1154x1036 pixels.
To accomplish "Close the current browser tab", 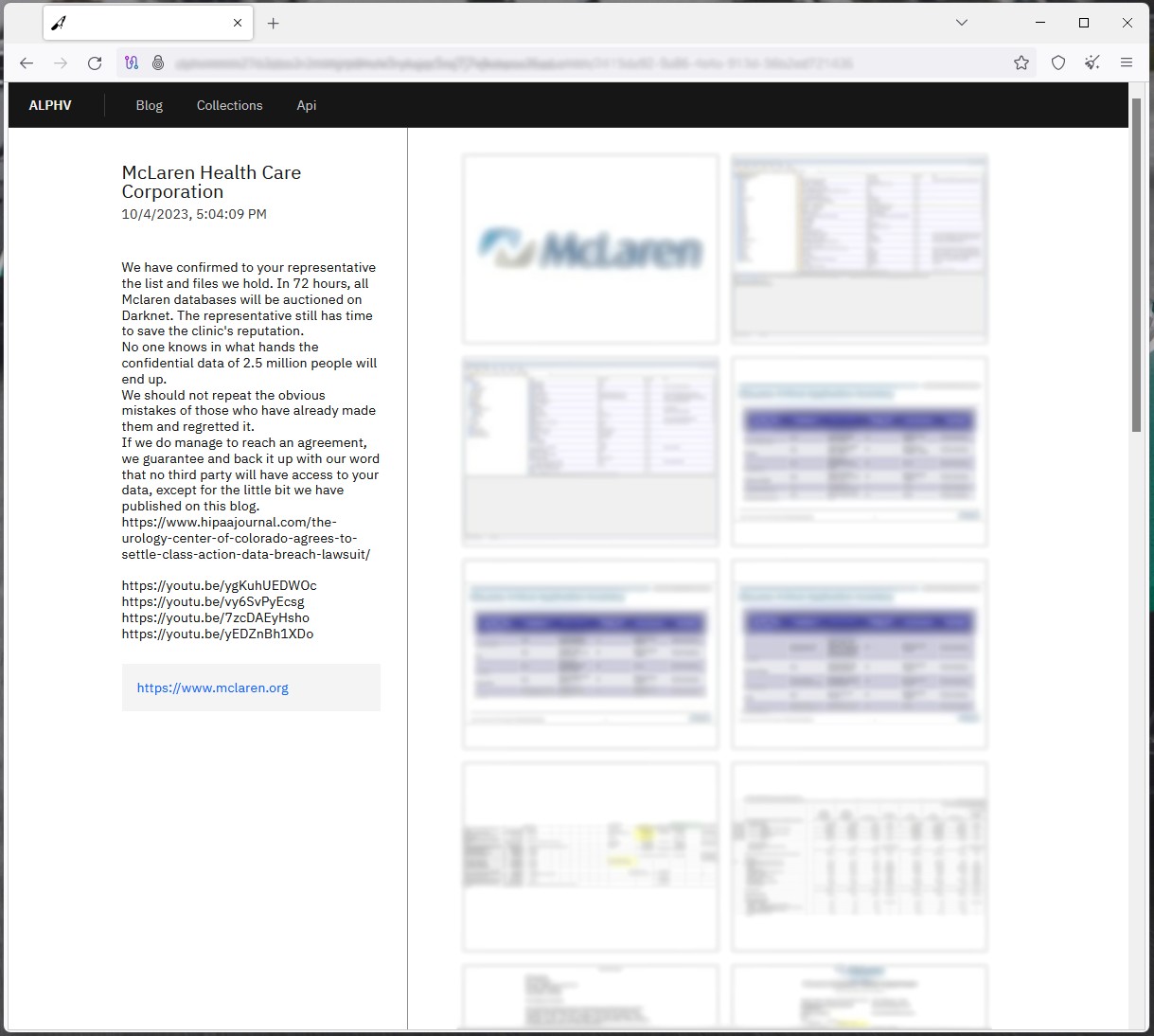I will pyautogui.click(x=238, y=23).
